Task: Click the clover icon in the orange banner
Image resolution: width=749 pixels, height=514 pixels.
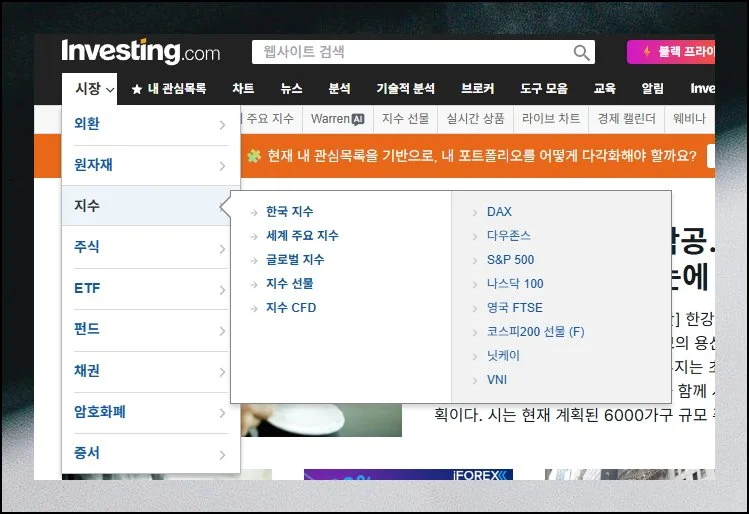Action: [254, 155]
